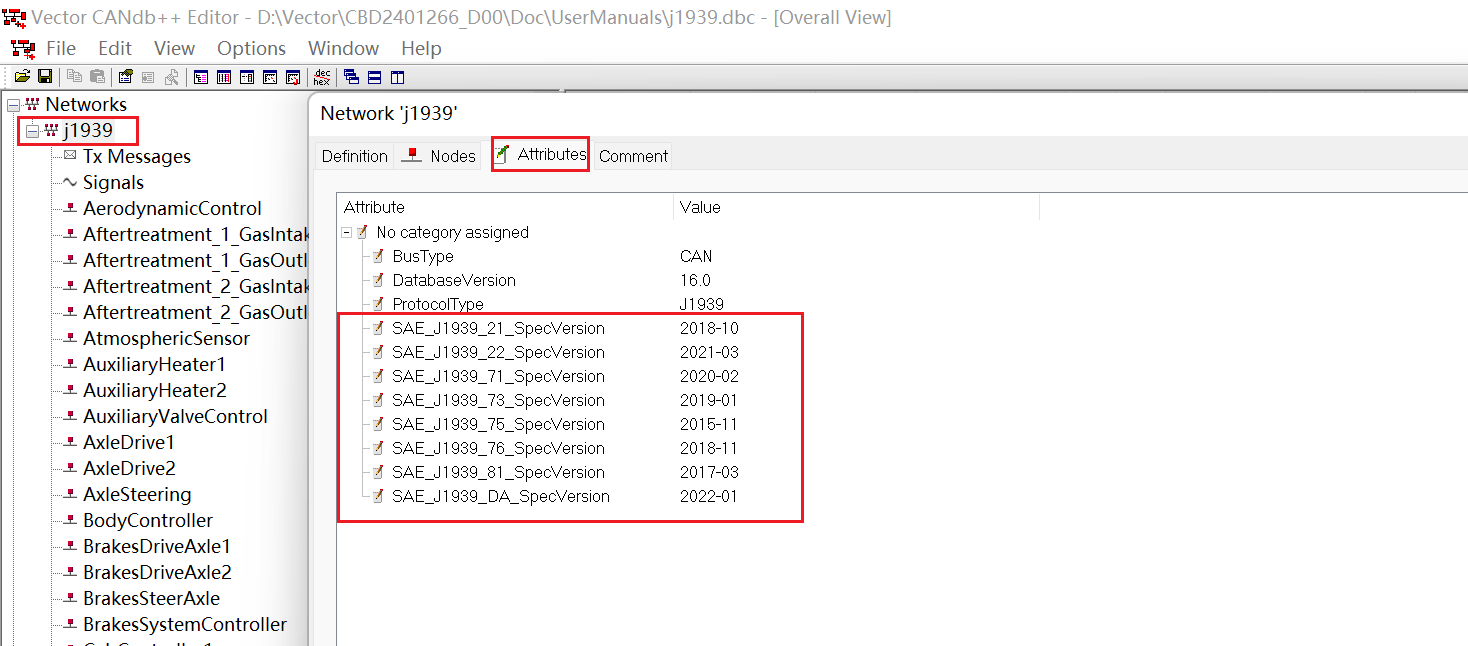Click the Open database toolbar icon
The image size is (1468, 646).
(22, 77)
